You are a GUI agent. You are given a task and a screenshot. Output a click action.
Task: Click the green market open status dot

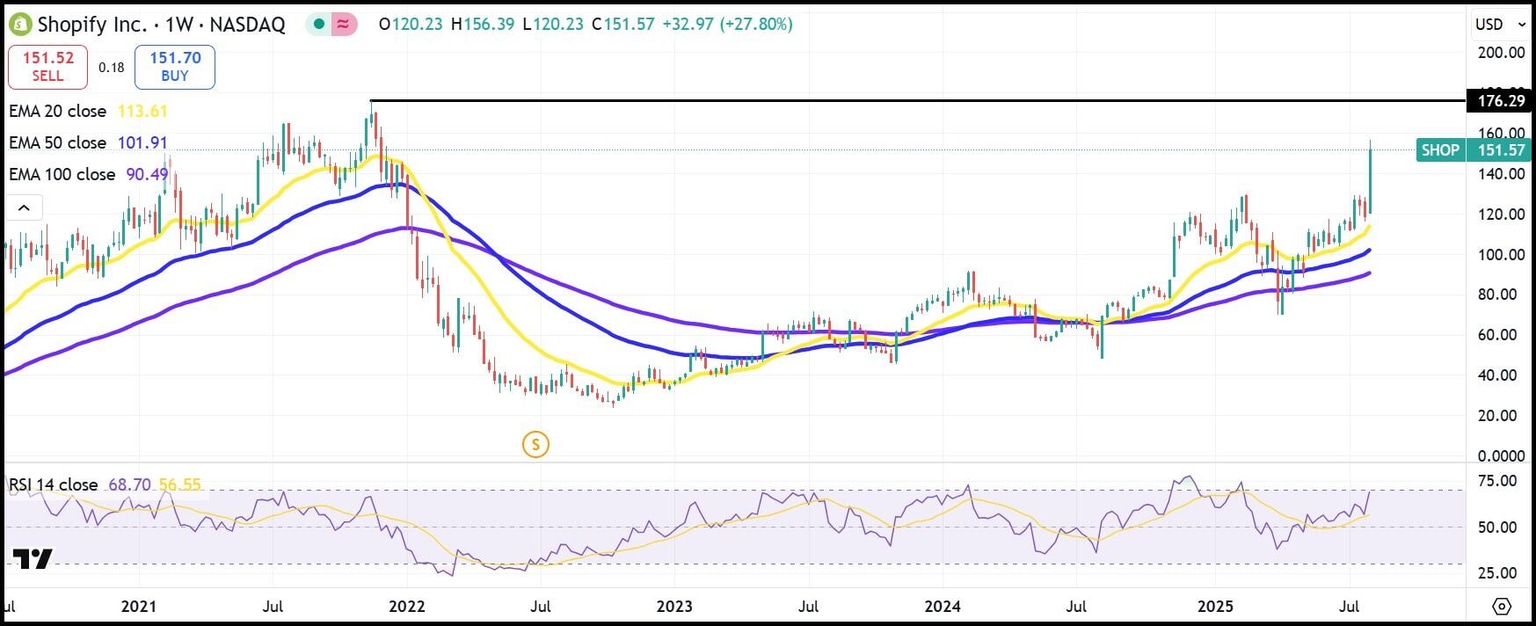click(317, 24)
